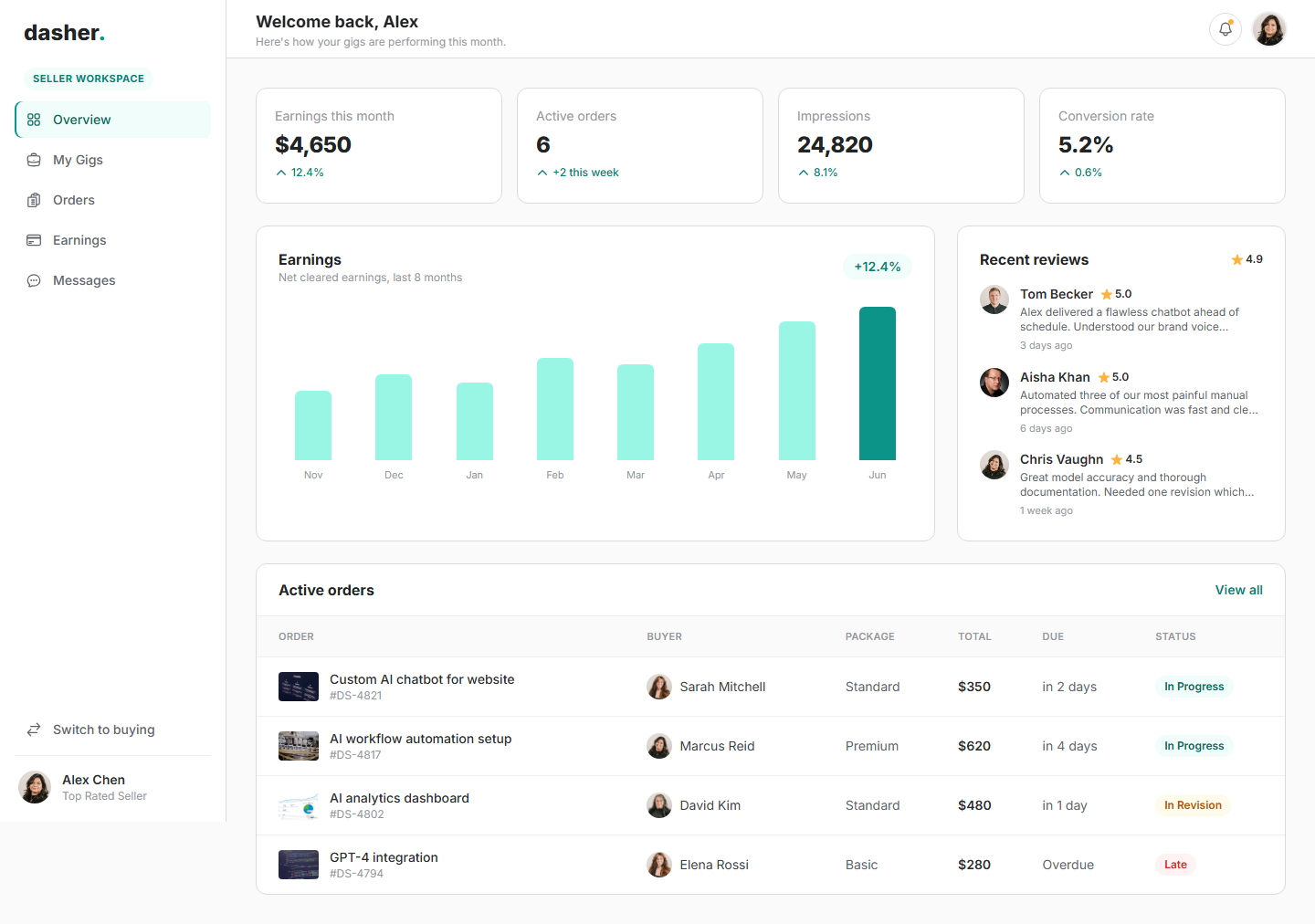The width and height of the screenshot is (1315, 924).
Task: Open the Overview menu item
Action: (113, 120)
